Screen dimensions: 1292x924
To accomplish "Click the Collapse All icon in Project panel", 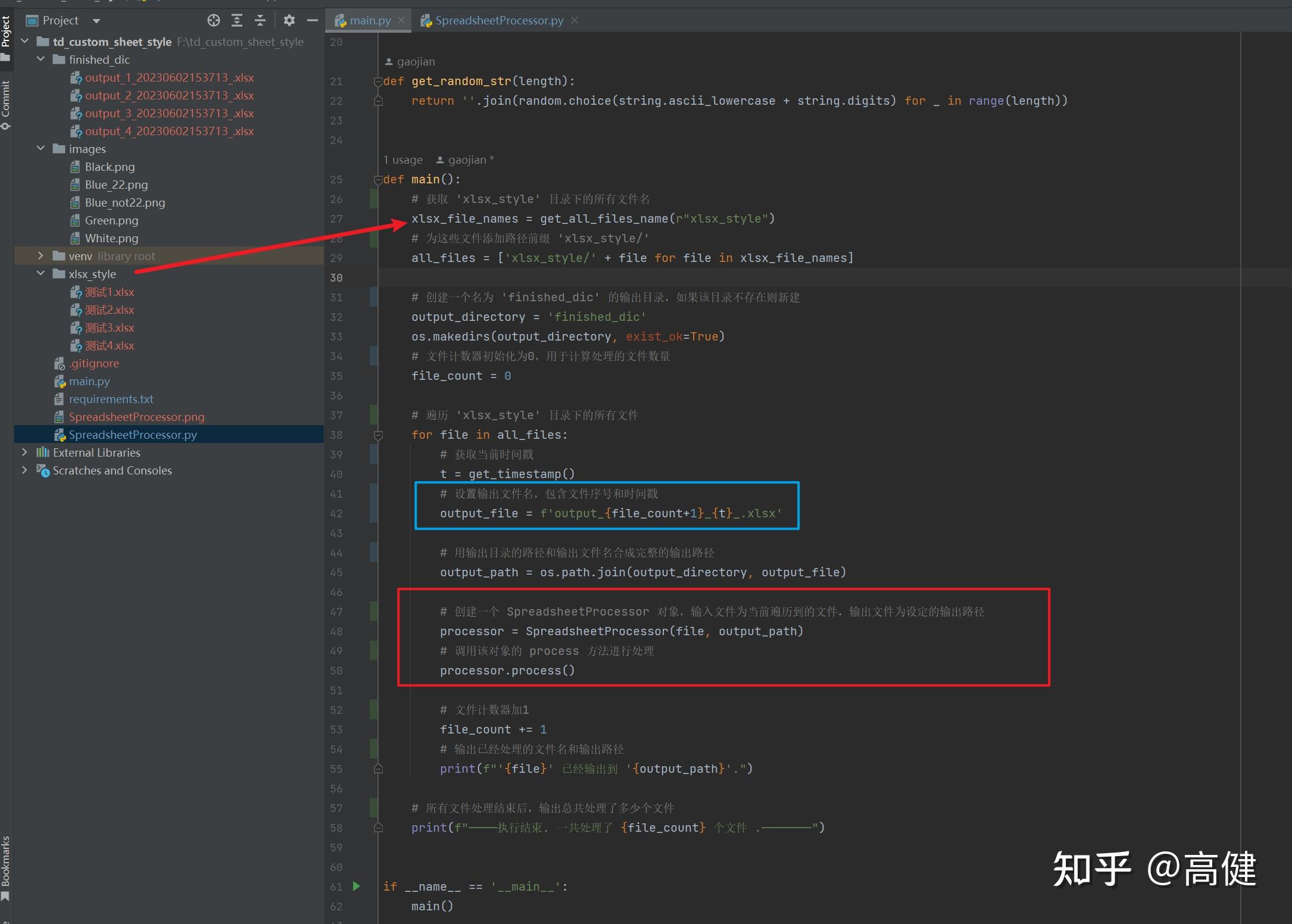I will pyautogui.click(x=260, y=21).
